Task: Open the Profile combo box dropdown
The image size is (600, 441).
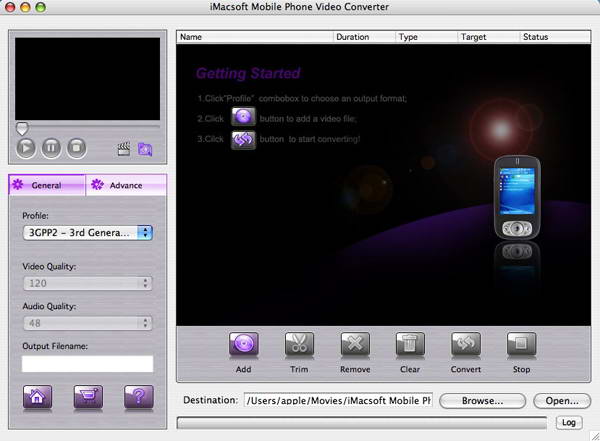Action: click(88, 233)
